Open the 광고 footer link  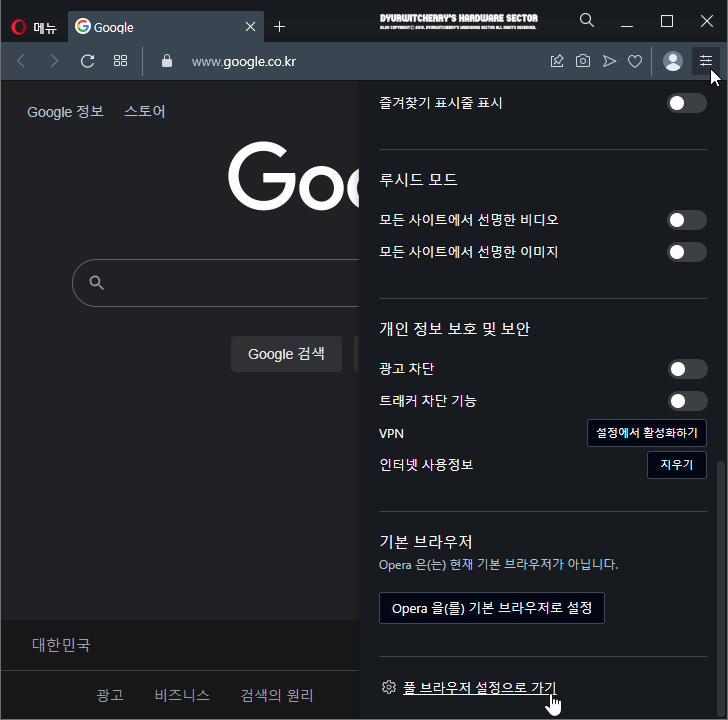110,695
